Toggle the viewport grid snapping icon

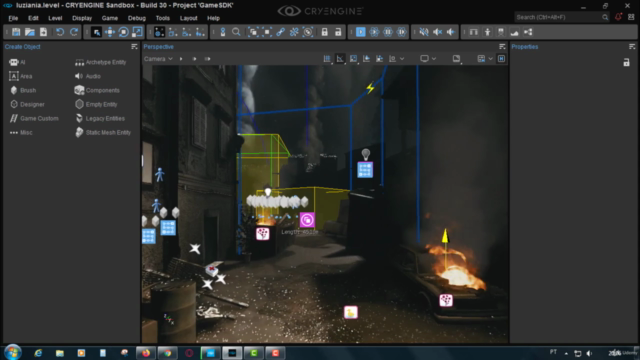(327, 59)
